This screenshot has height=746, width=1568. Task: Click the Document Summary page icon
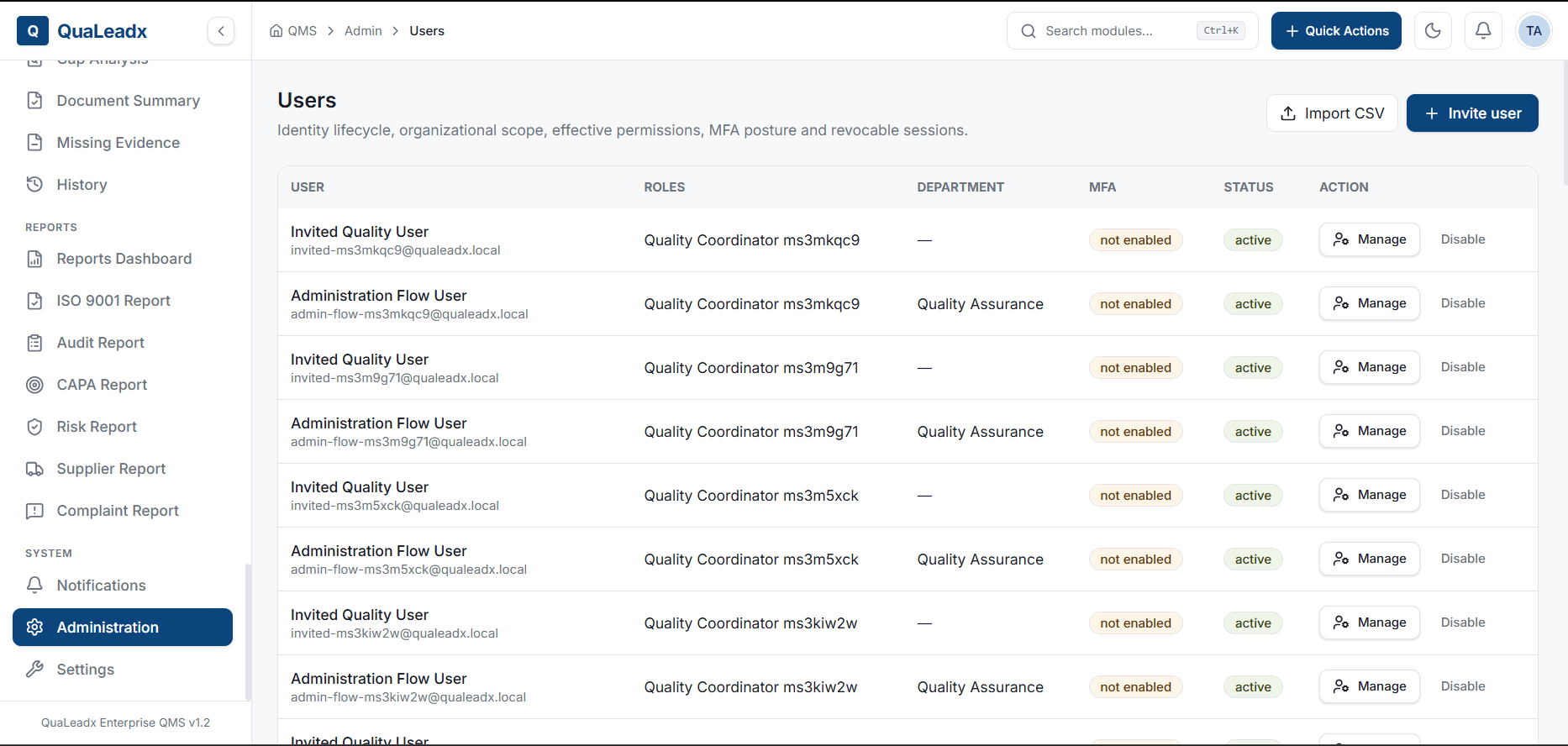click(34, 101)
